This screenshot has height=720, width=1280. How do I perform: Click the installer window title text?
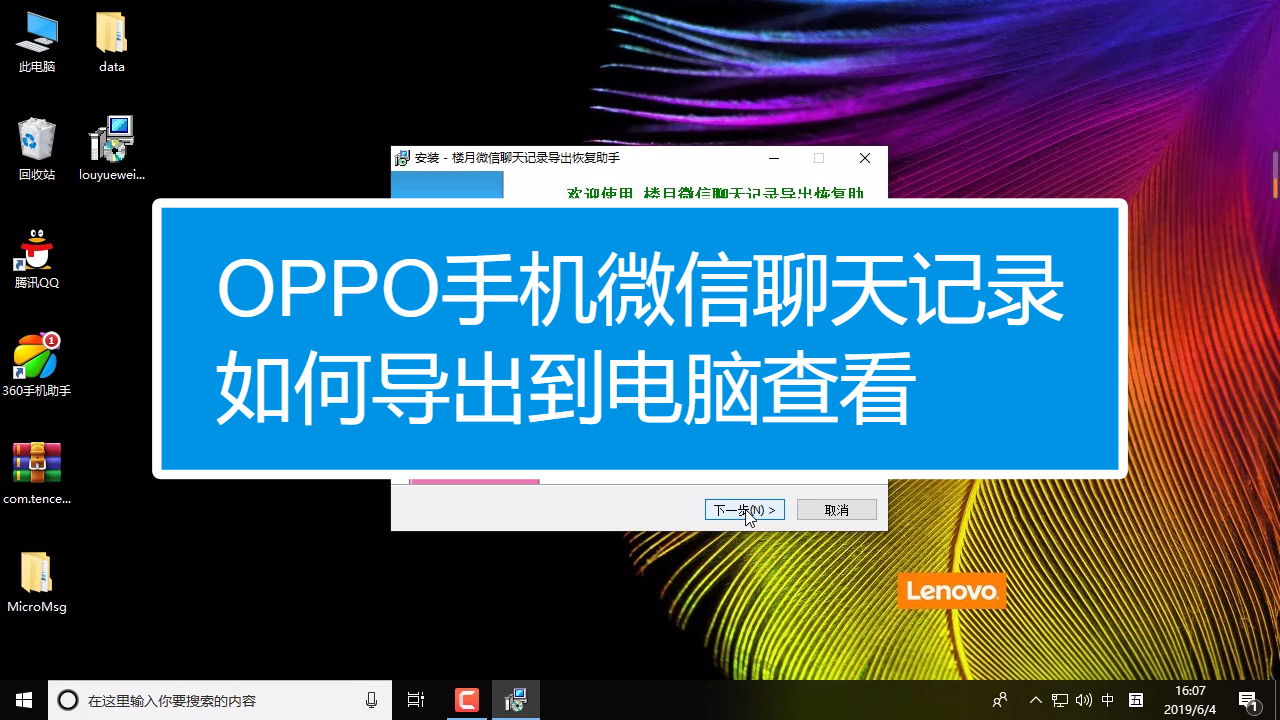click(x=517, y=158)
